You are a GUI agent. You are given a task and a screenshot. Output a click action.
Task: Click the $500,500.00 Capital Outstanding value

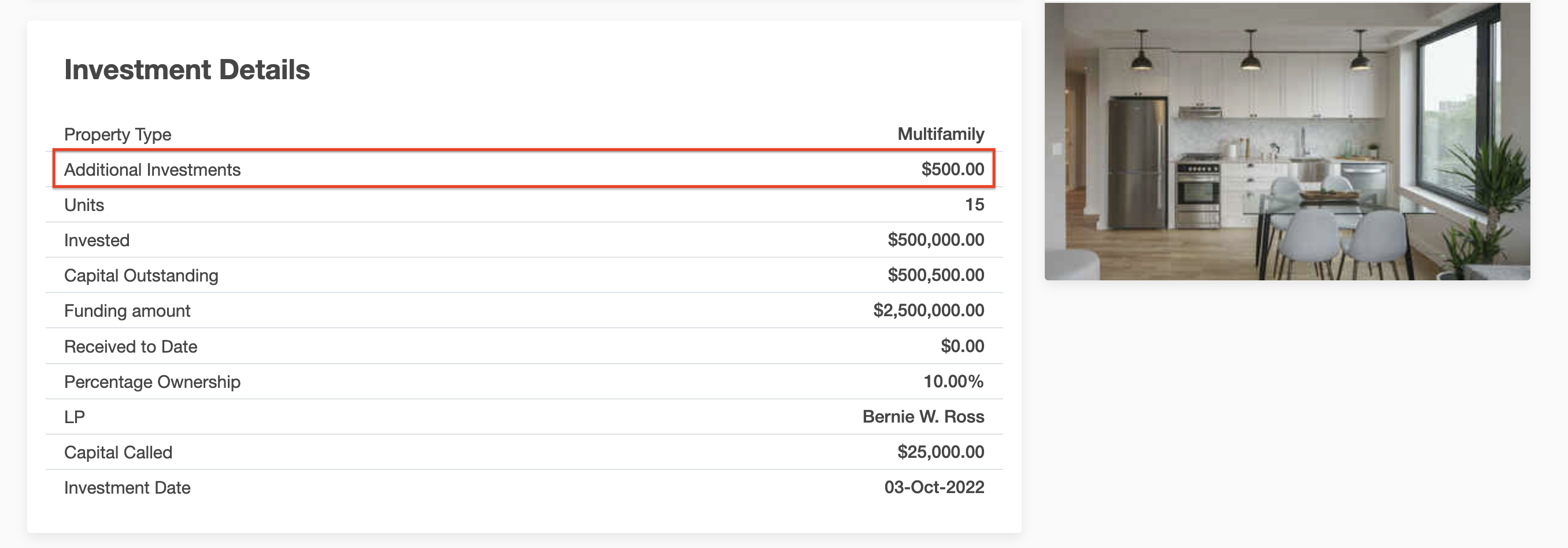[x=935, y=275]
